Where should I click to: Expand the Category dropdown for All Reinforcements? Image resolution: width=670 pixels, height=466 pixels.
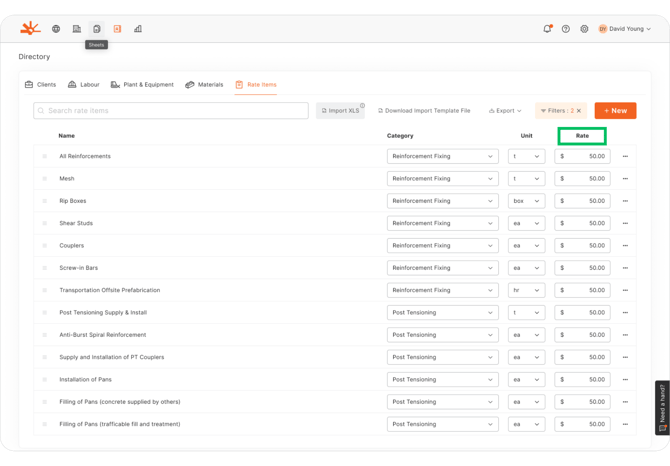coord(442,156)
